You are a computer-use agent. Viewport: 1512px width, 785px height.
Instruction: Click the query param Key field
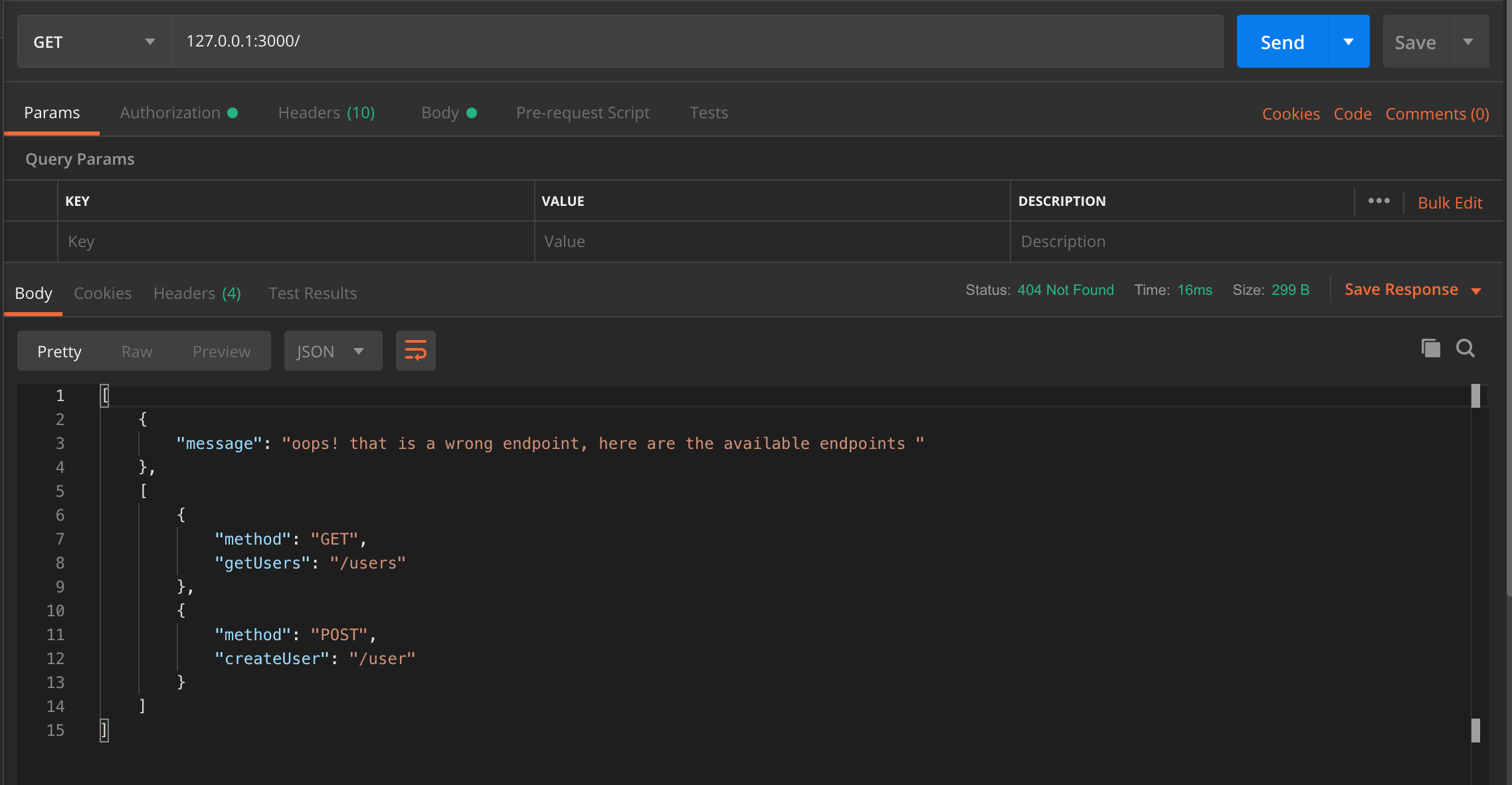click(x=296, y=242)
